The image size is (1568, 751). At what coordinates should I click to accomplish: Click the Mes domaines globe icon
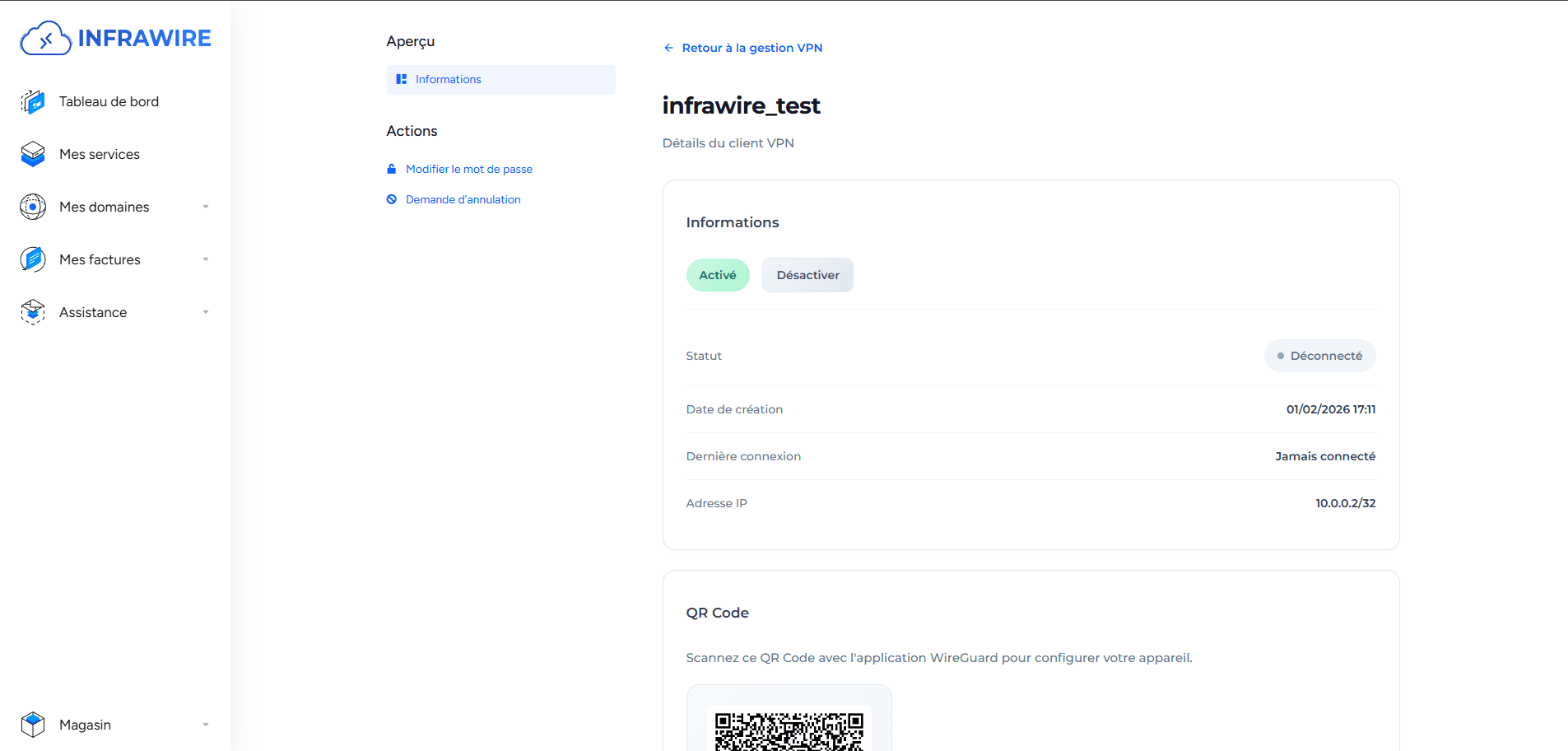(32, 207)
